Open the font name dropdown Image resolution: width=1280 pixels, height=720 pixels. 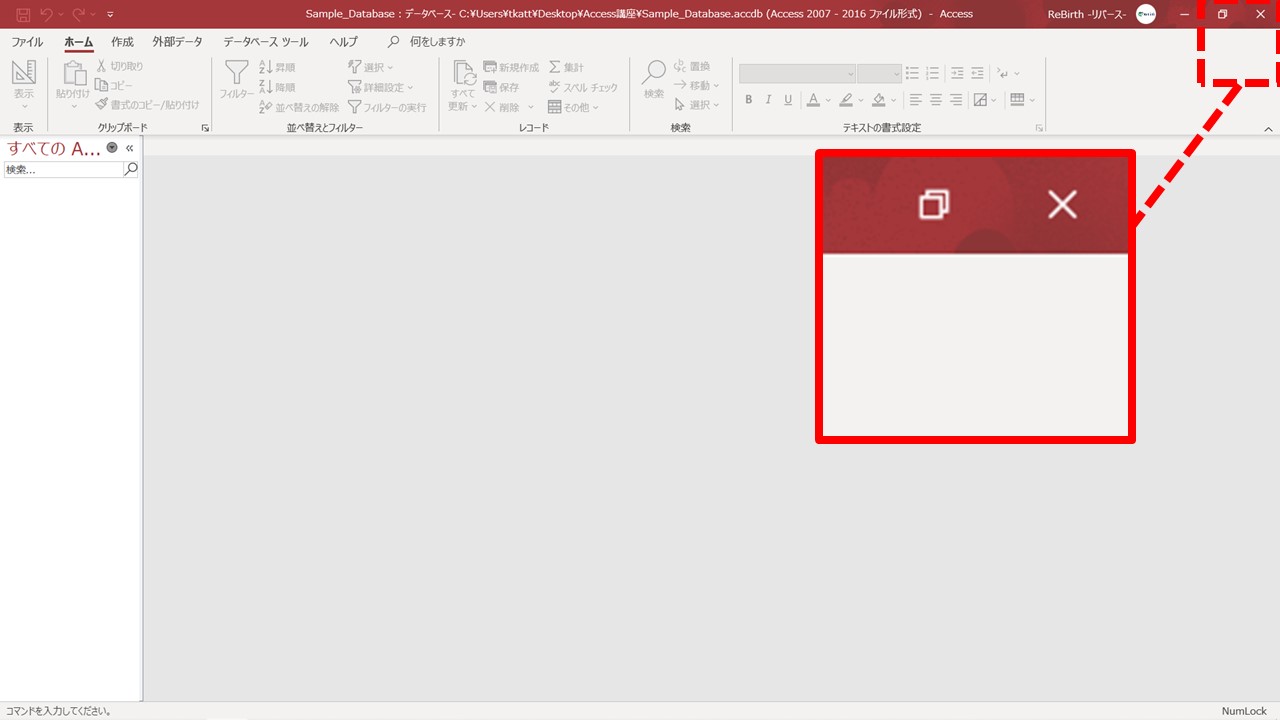(850, 74)
